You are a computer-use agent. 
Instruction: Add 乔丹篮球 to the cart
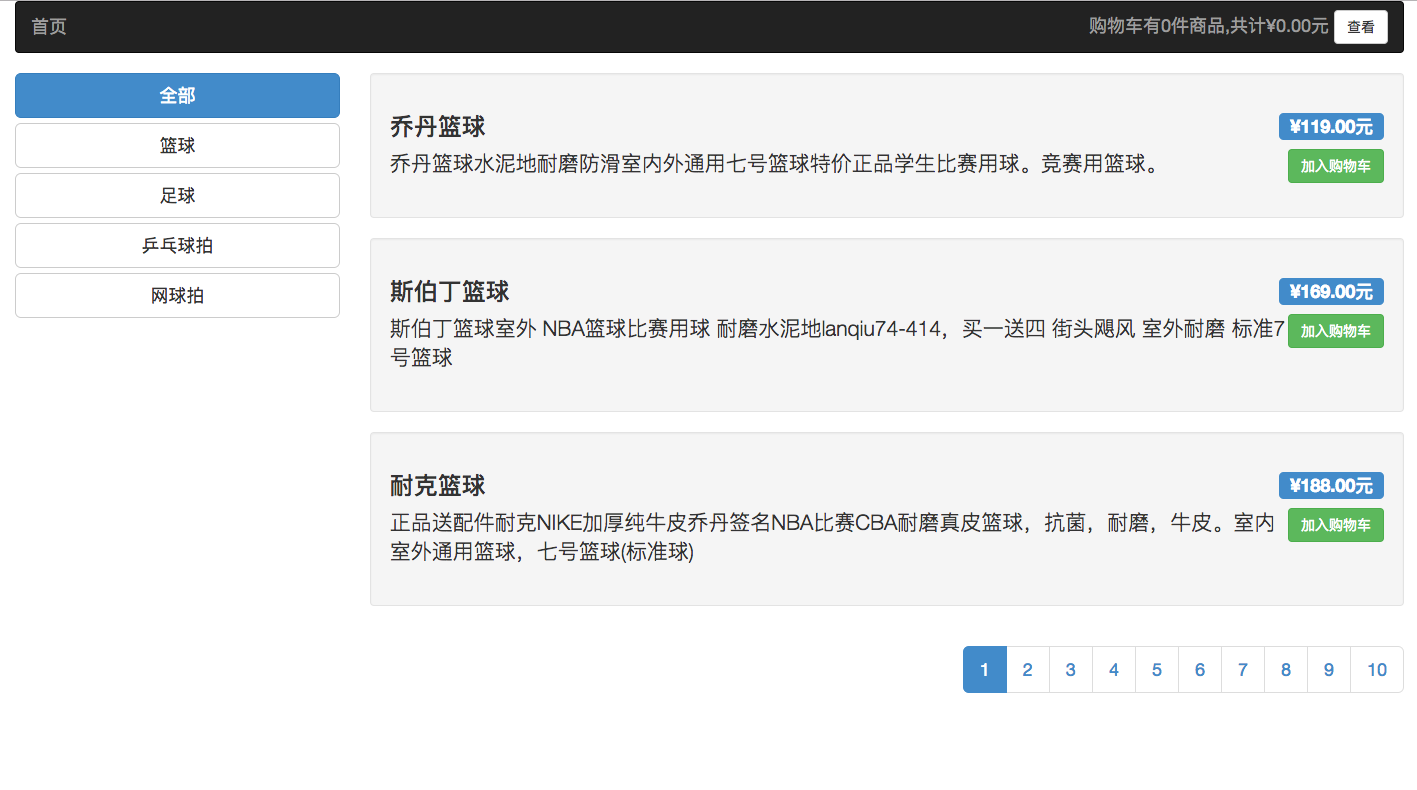pyautogui.click(x=1335, y=166)
